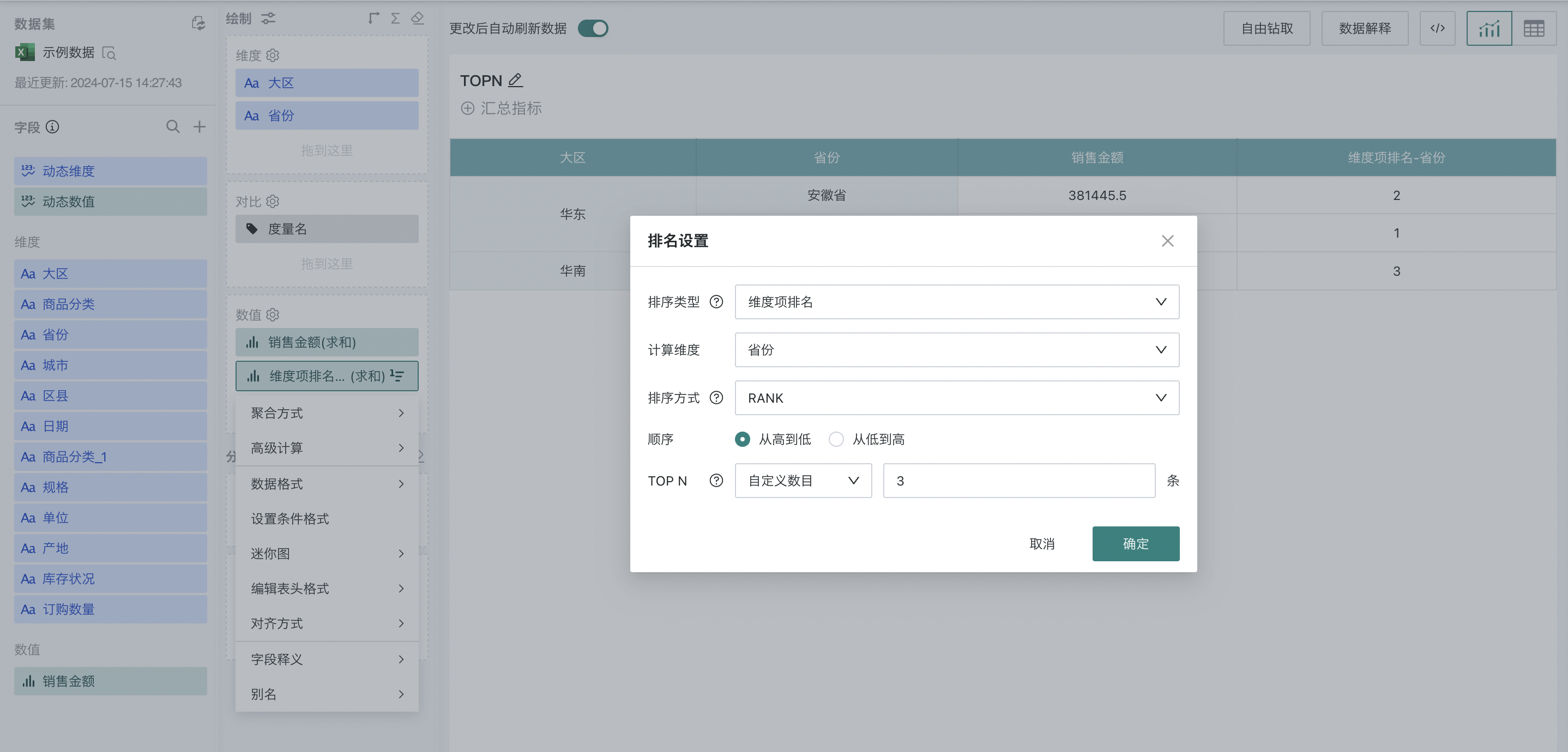Click 381445.5 value cell

(1097, 195)
